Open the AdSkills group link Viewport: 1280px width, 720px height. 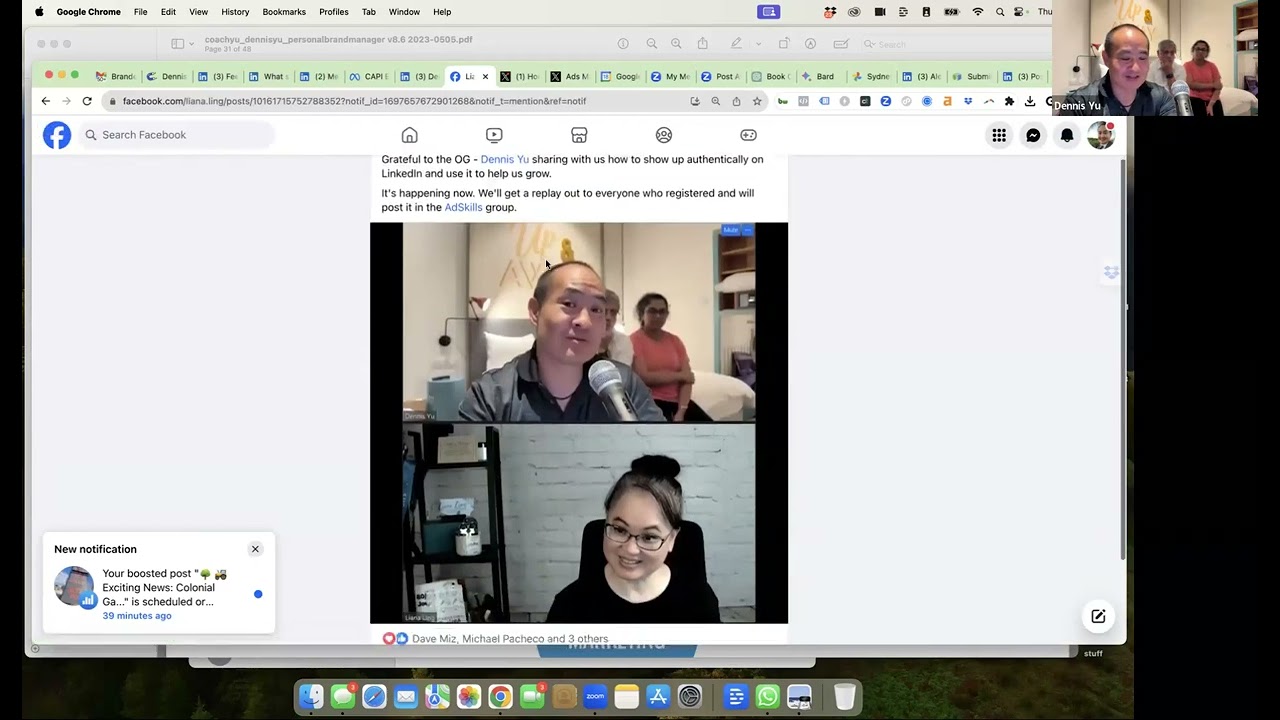click(x=463, y=207)
